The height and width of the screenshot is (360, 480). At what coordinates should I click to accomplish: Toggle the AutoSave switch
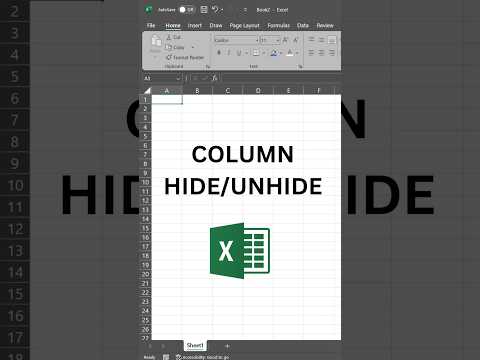(x=187, y=10)
